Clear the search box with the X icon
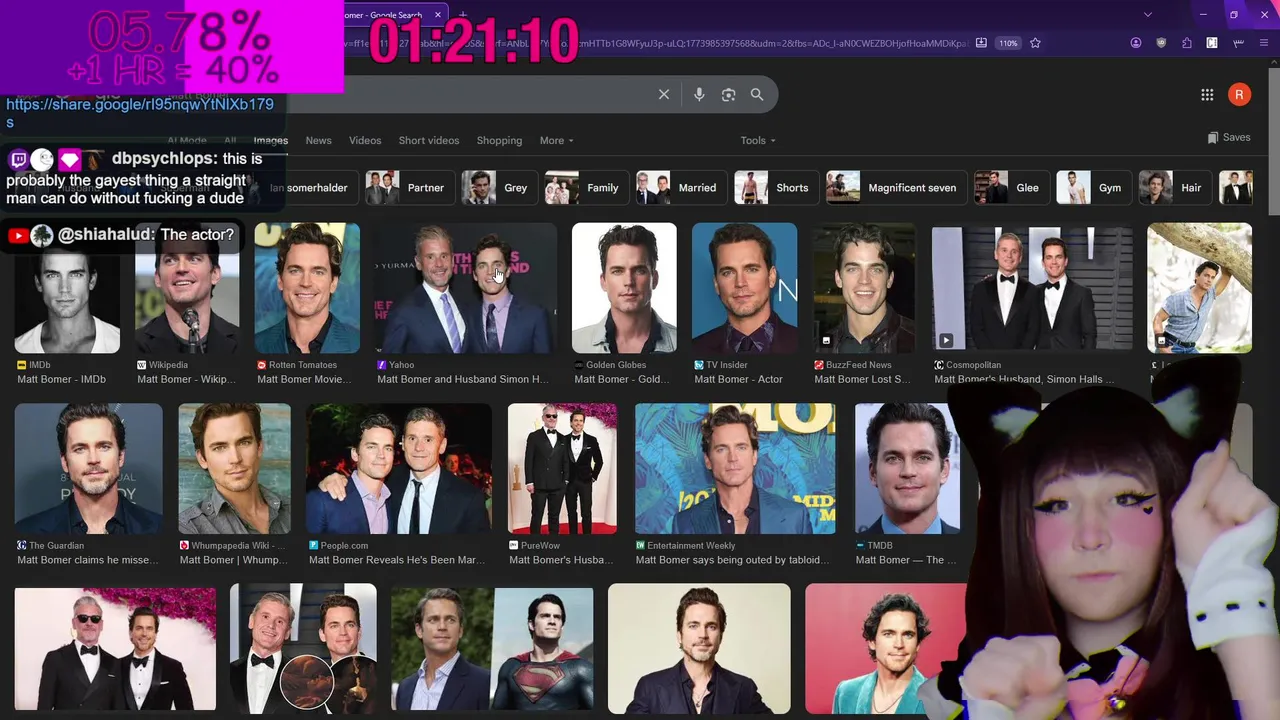The width and height of the screenshot is (1280, 720). [664, 94]
